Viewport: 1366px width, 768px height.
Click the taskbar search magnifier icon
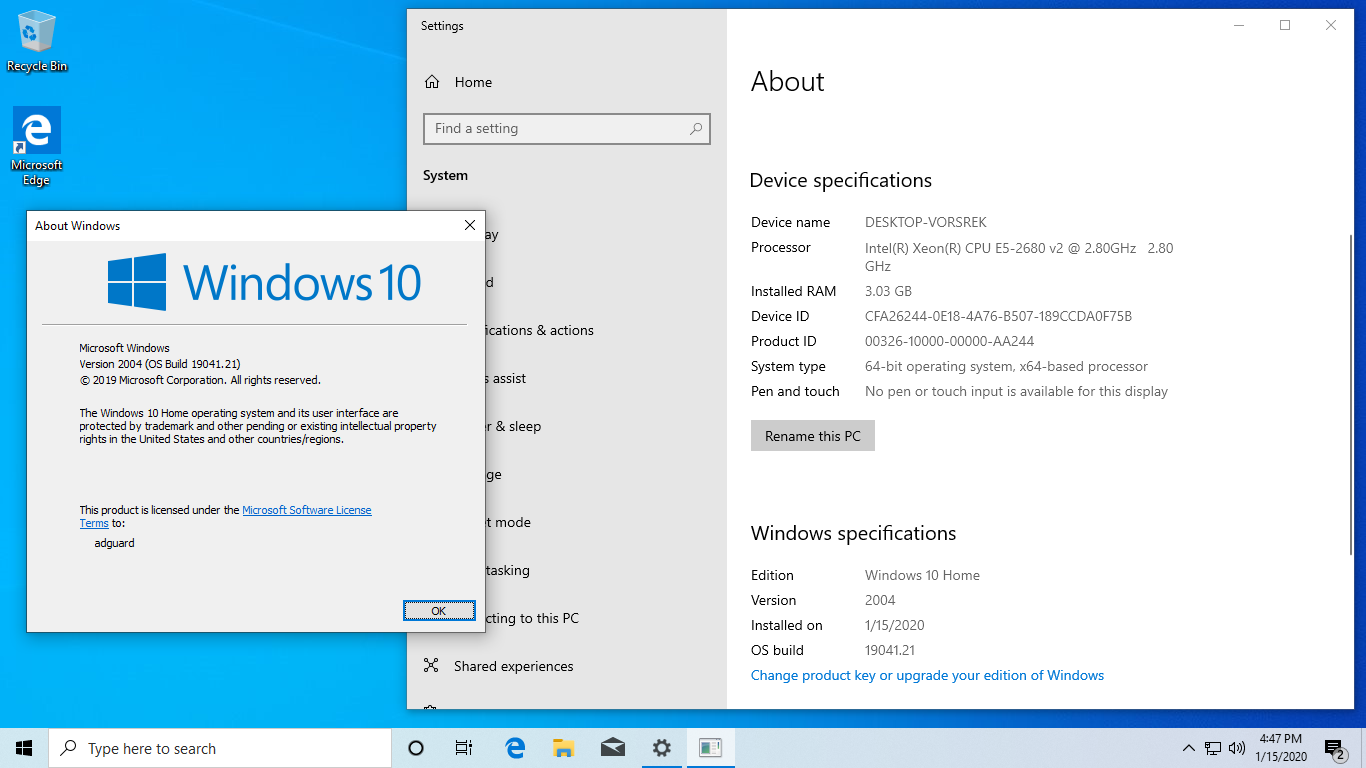[69, 748]
